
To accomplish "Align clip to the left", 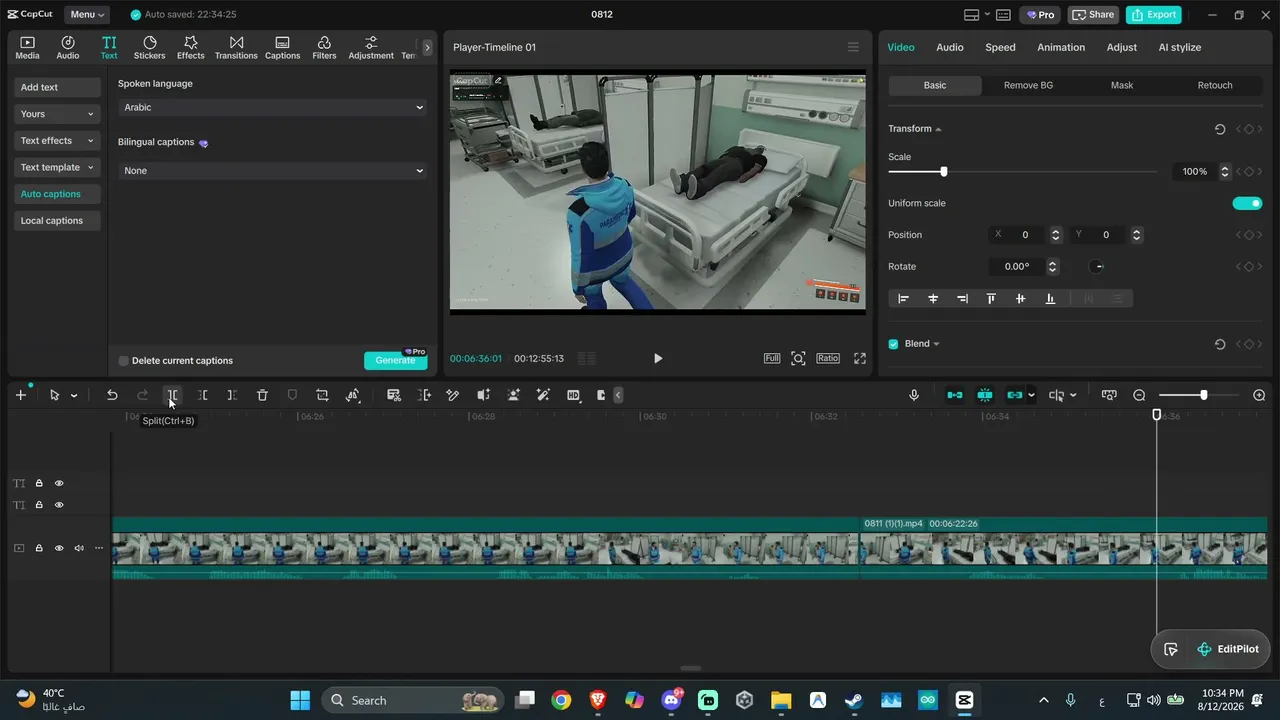I will point(904,298).
